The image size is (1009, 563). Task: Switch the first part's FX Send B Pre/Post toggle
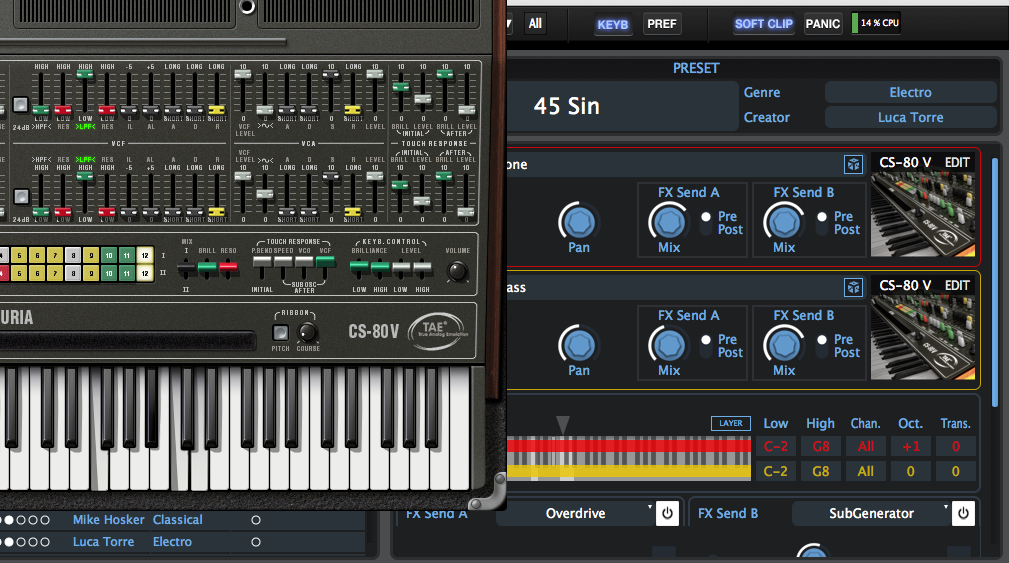coord(822,223)
